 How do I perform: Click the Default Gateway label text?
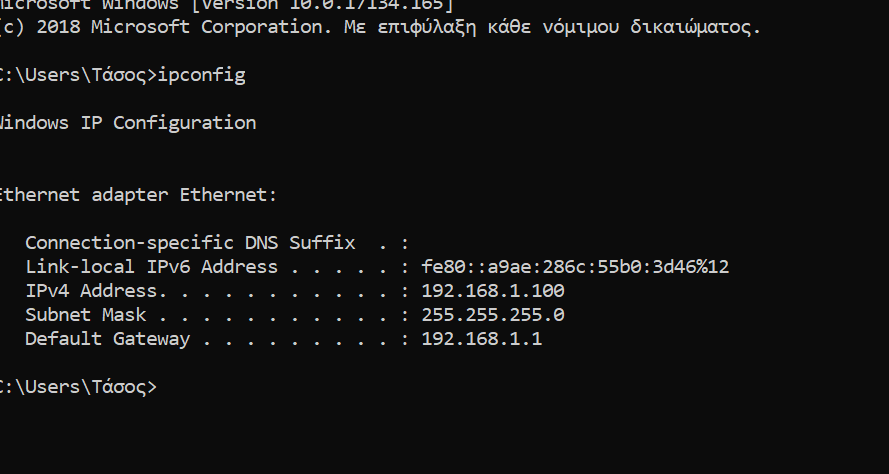[x=107, y=339]
